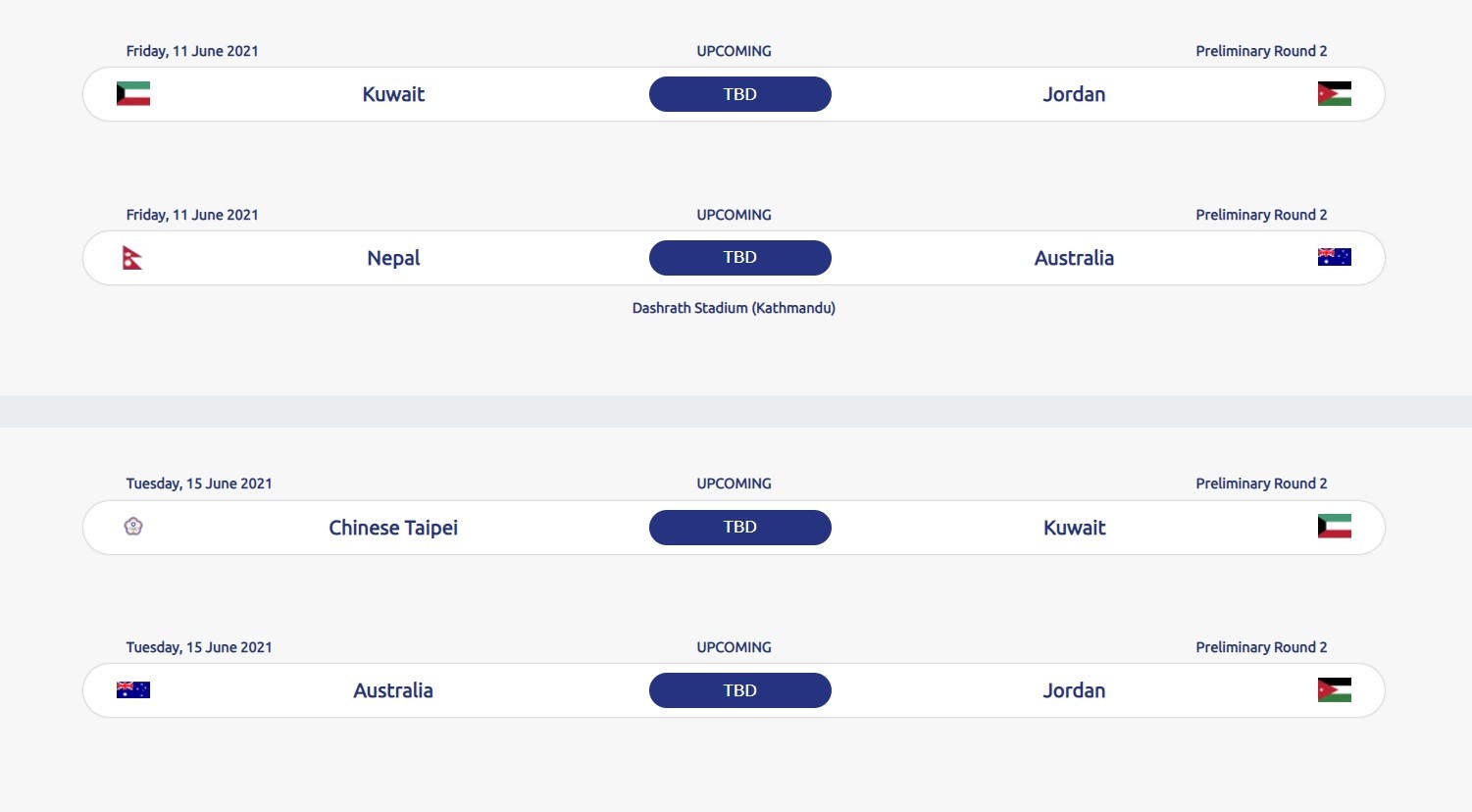Screen dimensions: 1472x812
Task: Open Chinese Taipei team name link
Action: 393,528
